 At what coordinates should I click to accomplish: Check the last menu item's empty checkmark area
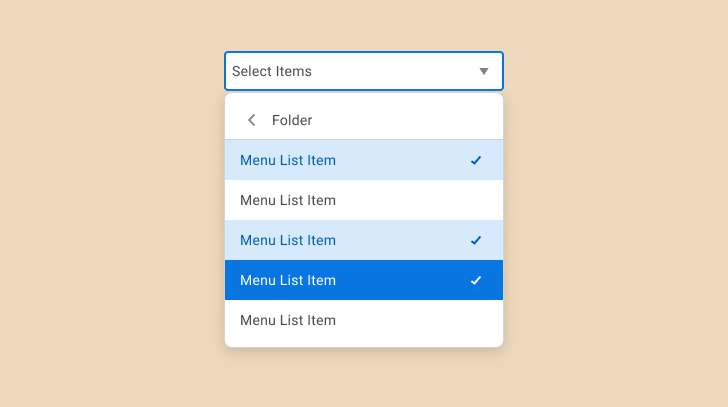[x=476, y=320]
